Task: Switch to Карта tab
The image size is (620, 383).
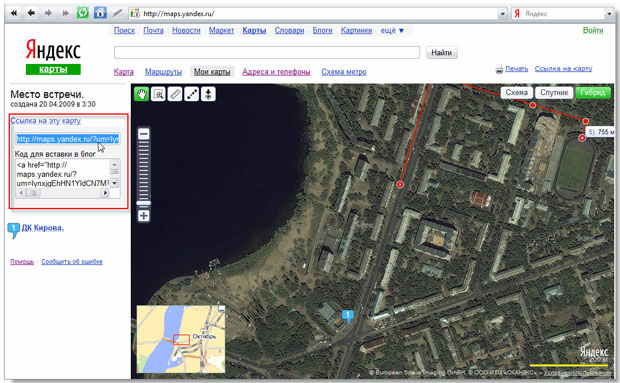Action: tap(124, 72)
